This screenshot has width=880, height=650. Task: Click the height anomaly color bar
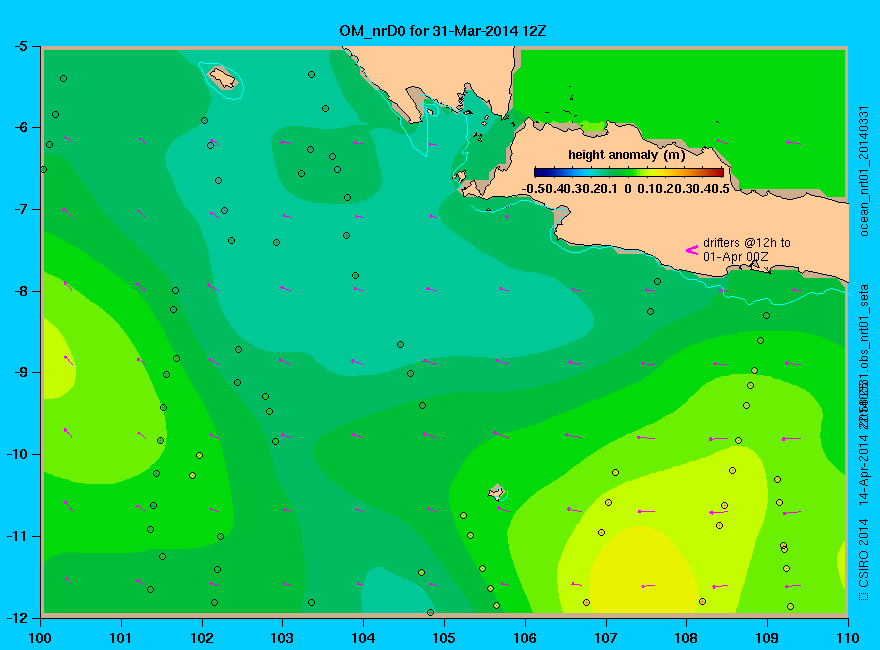point(629,172)
